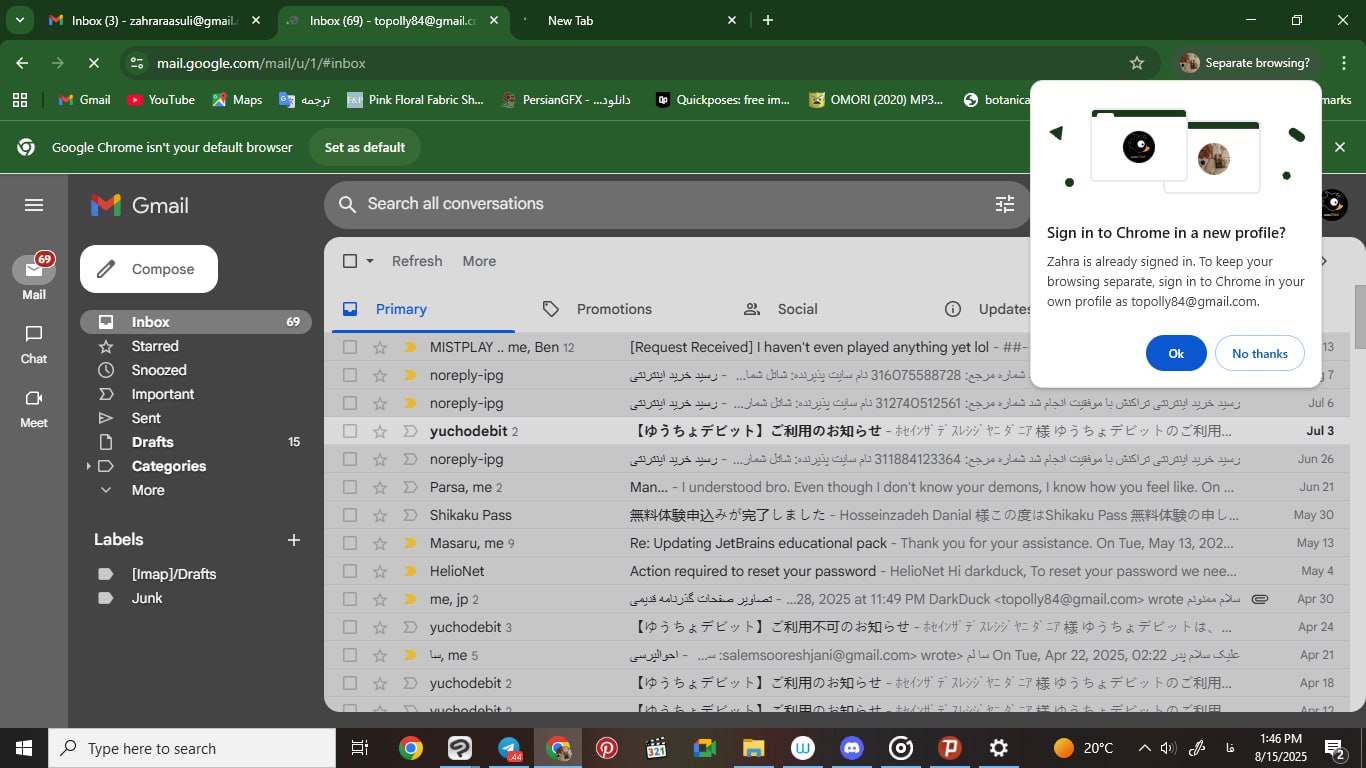Stop loading the page
1366x768 pixels.
[x=93, y=63]
